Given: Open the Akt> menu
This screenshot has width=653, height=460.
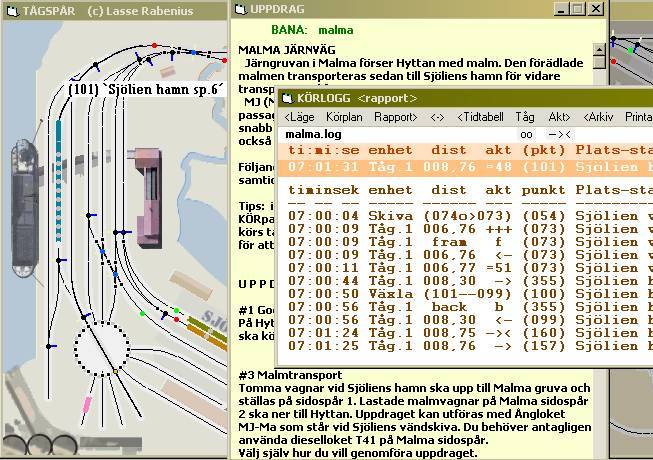Looking at the screenshot, I should (x=559, y=117).
